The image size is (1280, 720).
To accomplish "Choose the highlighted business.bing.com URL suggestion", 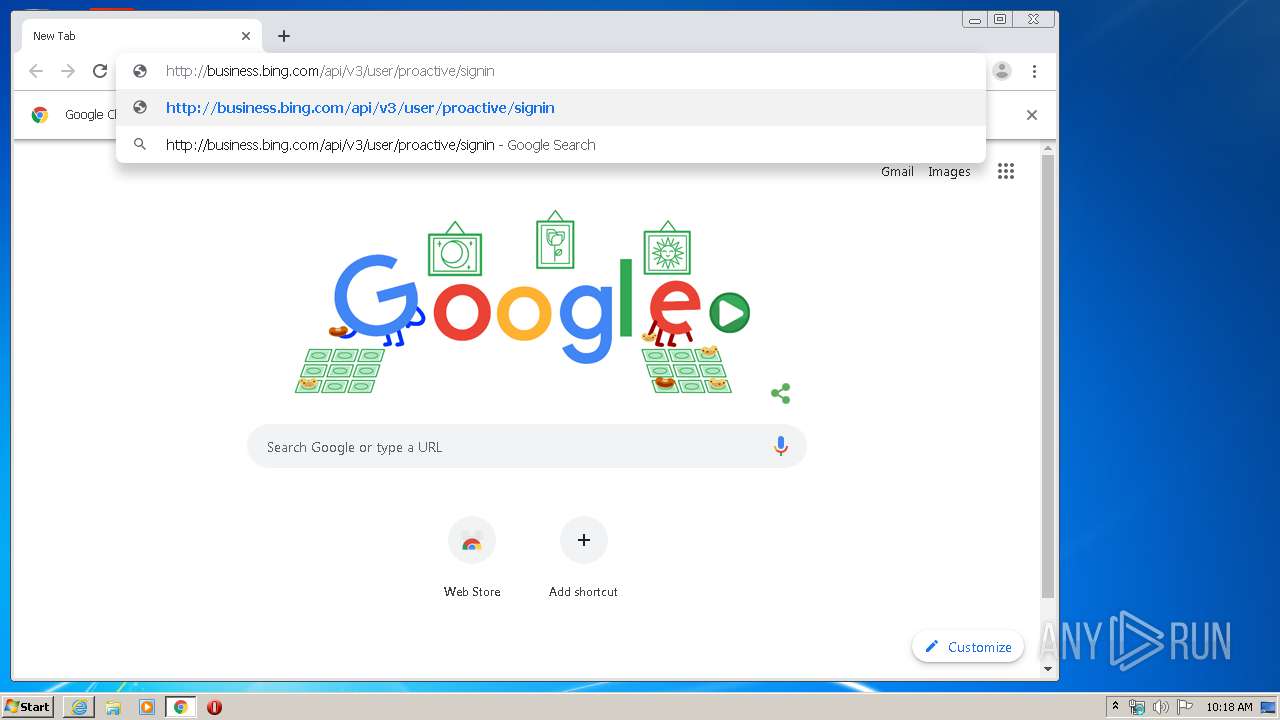I will pos(551,108).
